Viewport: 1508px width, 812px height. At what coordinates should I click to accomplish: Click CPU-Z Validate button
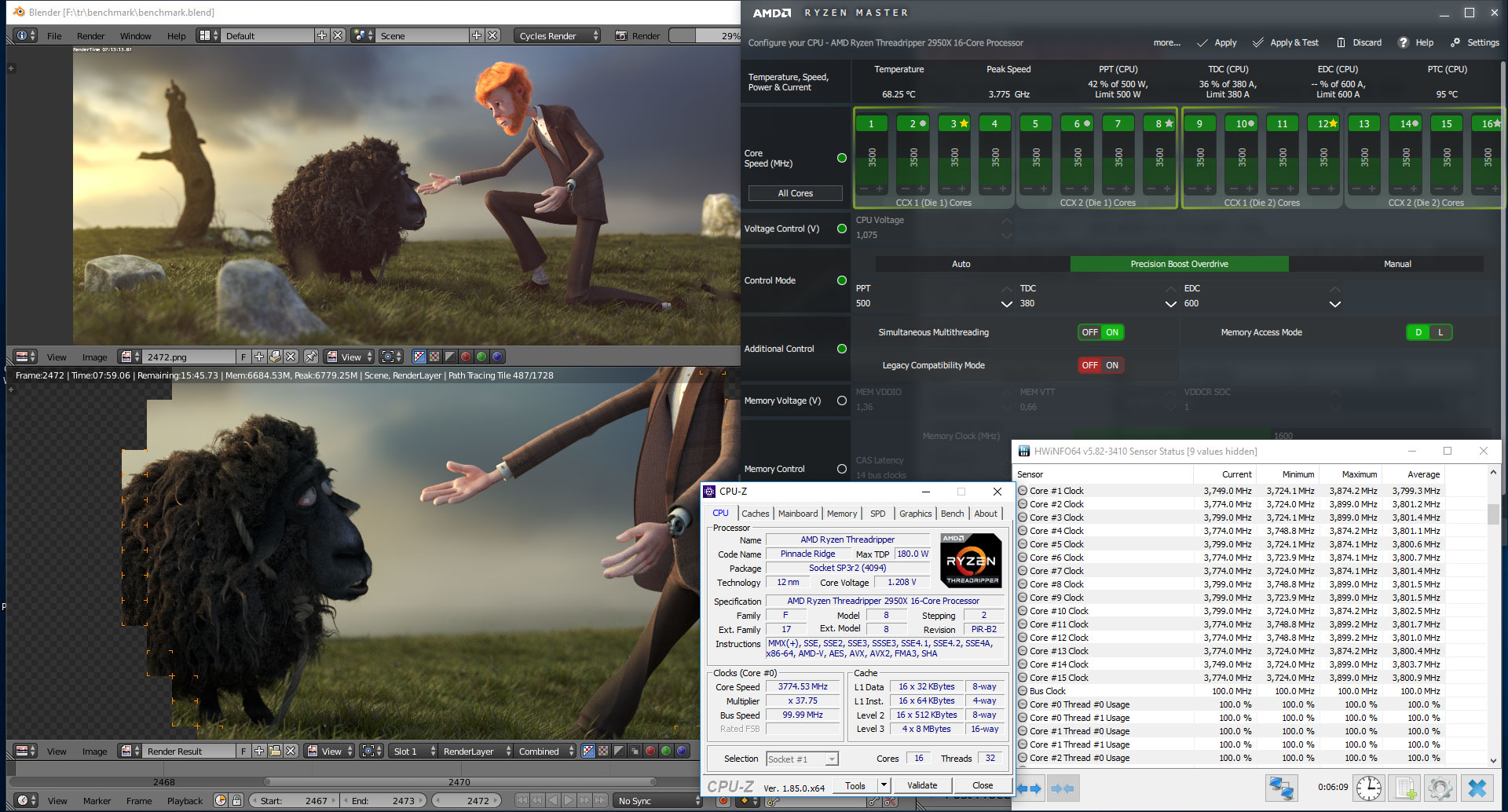[x=922, y=785]
